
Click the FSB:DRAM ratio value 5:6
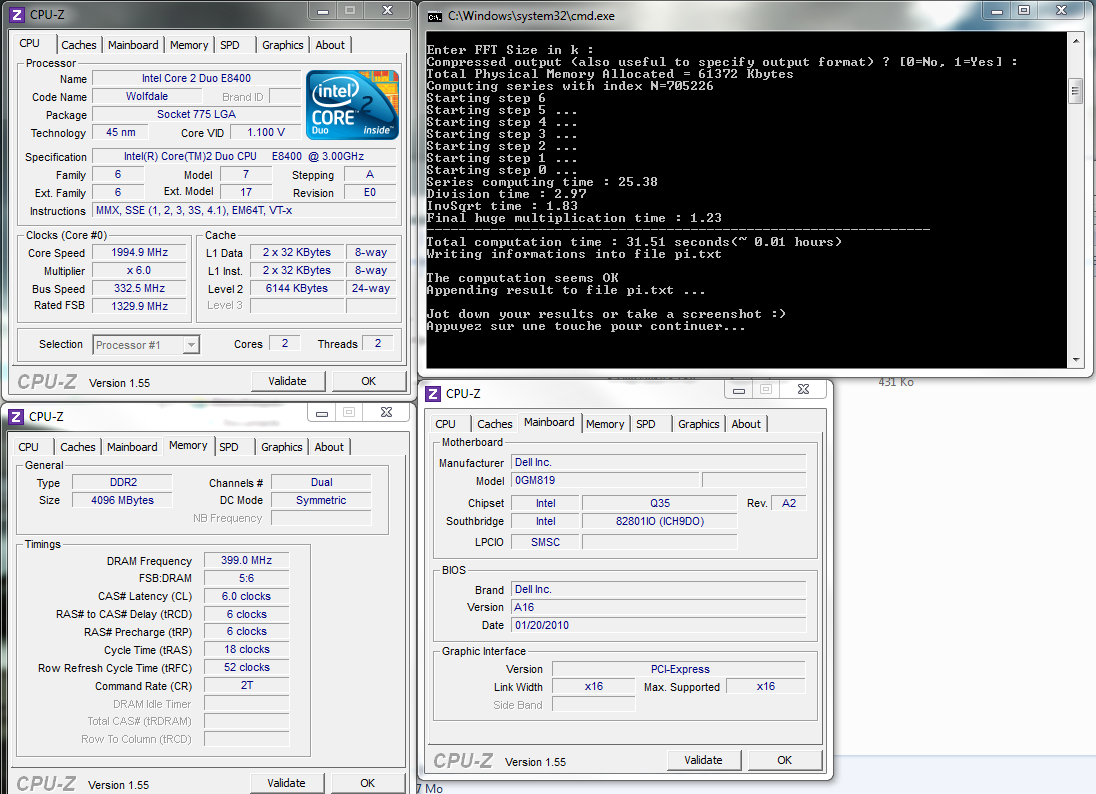[x=247, y=578]
